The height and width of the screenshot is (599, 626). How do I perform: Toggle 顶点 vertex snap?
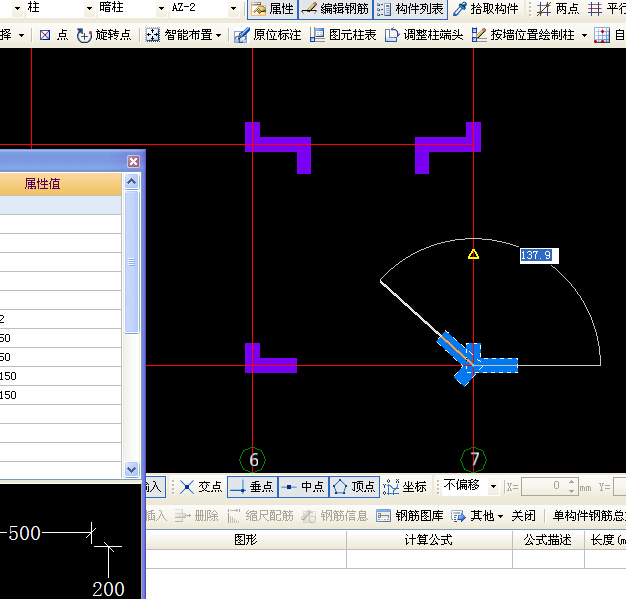354,487
